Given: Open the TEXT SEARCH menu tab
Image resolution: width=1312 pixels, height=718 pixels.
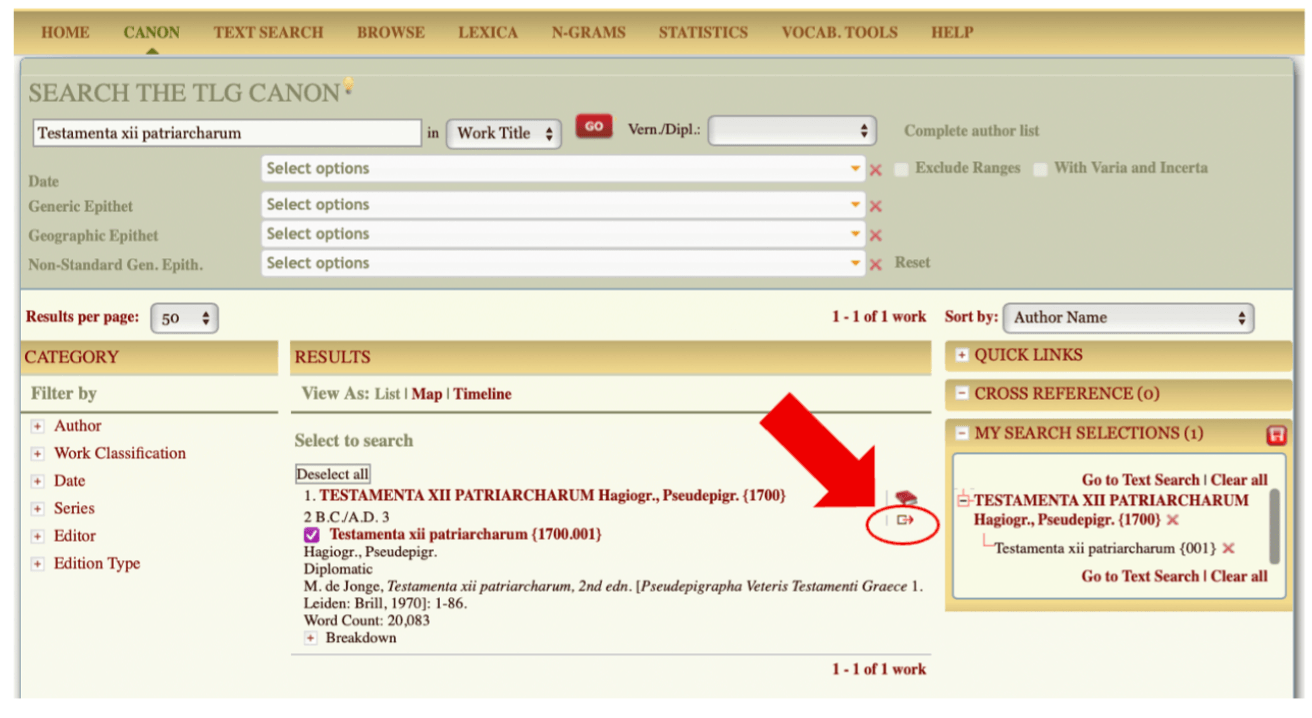Looking at the screenshot, I should pyautogui.click(x=268, y=32).
